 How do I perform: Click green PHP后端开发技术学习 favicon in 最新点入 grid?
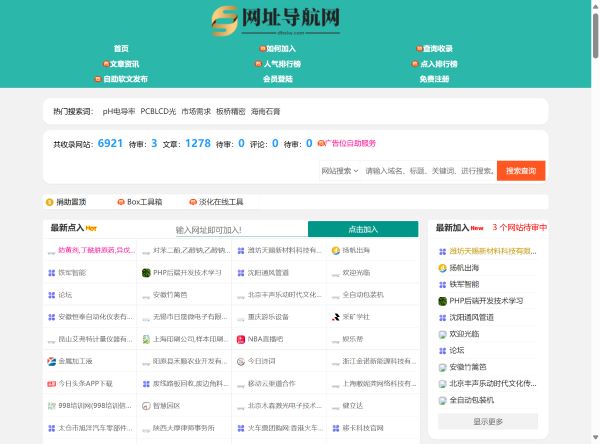click(x=146, y=273)
